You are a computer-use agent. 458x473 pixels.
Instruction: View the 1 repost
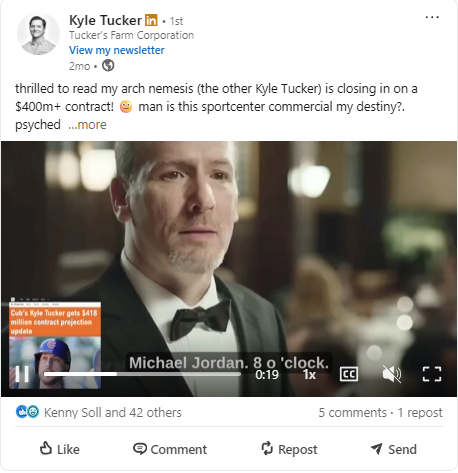(x=420, y=413)
